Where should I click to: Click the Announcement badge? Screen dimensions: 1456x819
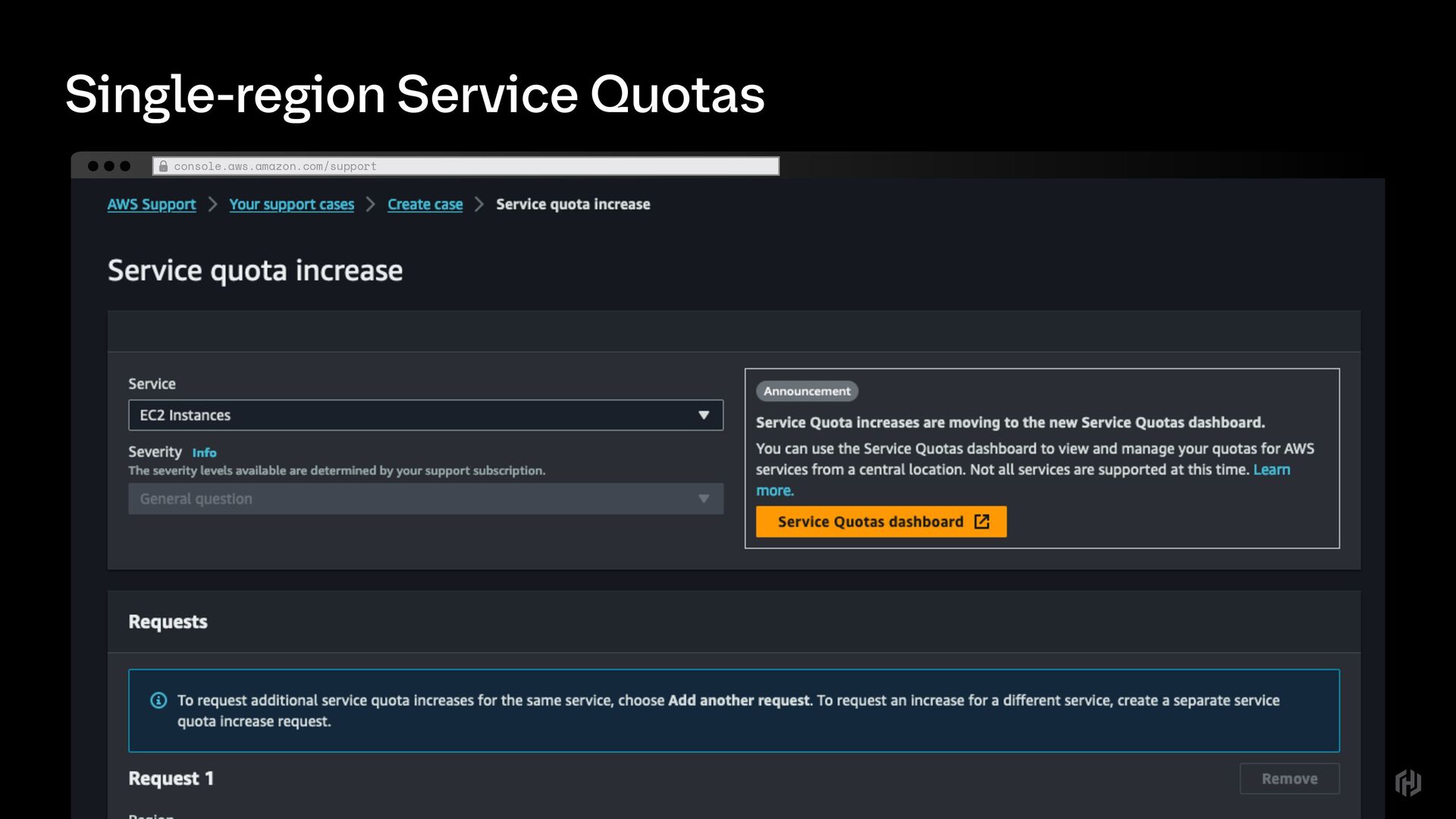coord(807,391)
